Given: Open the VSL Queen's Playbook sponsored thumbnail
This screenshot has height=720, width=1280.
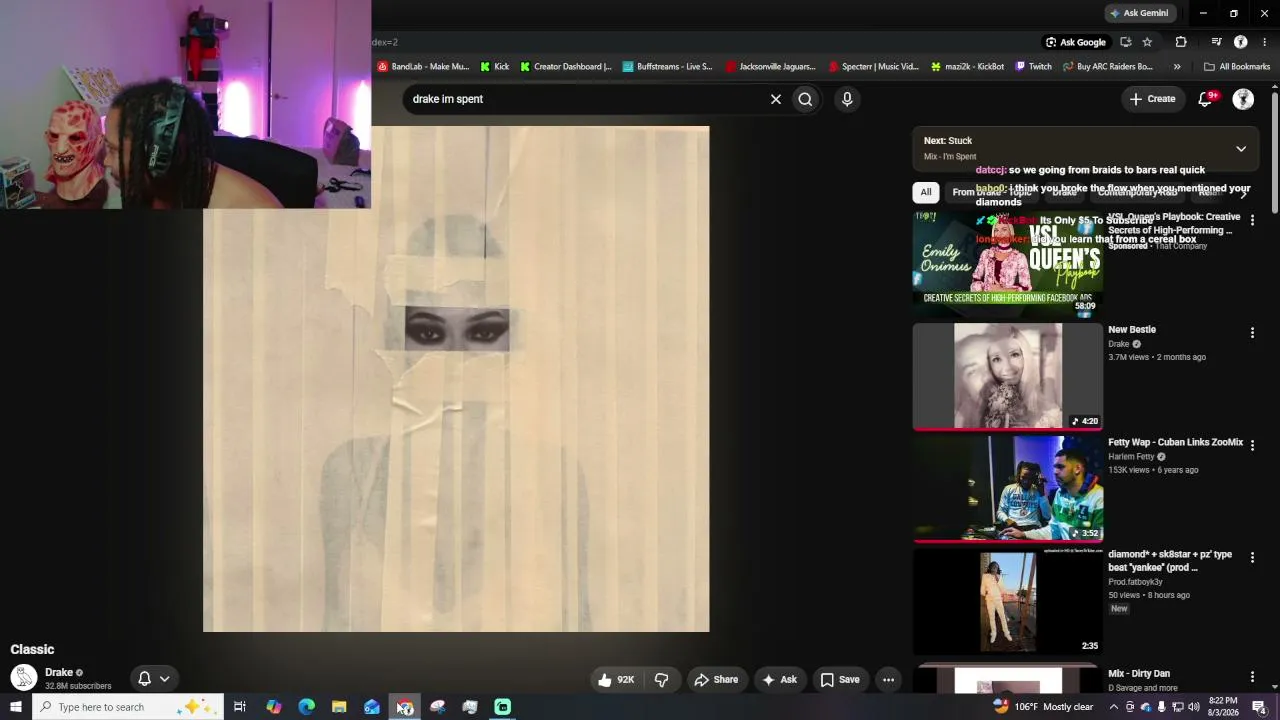Looking at the screenshot, I should [x=1008, y=264].
